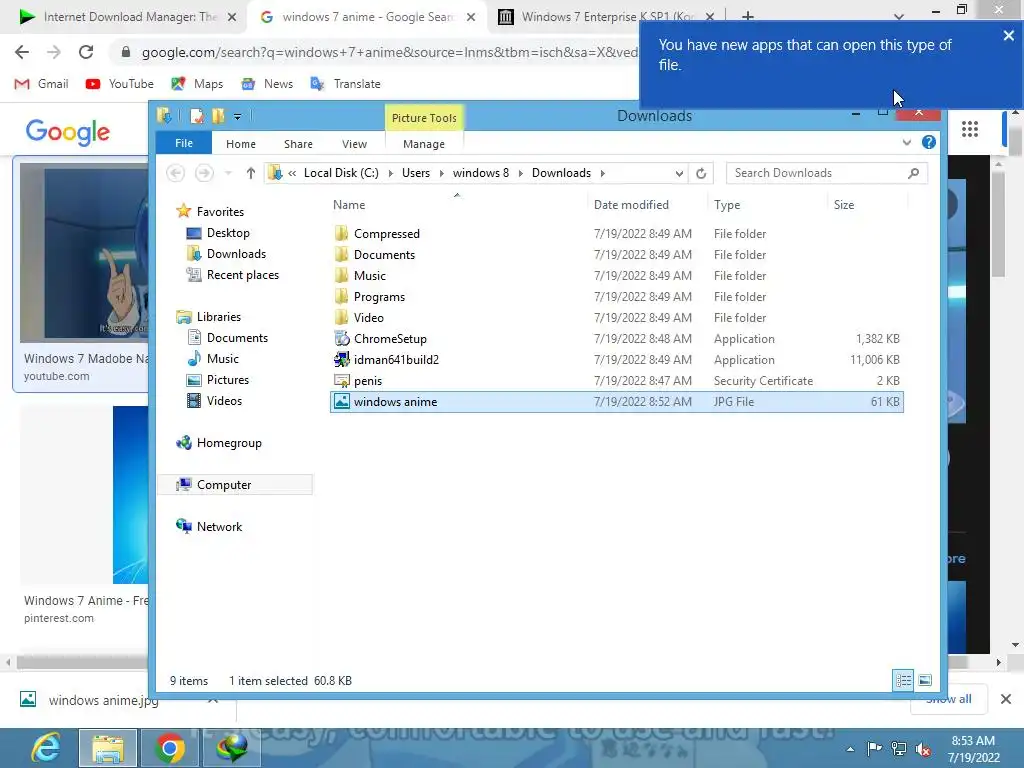Show hidden tray icons arrow
This screenshot has height=768, width=1024.
point(850,749)
